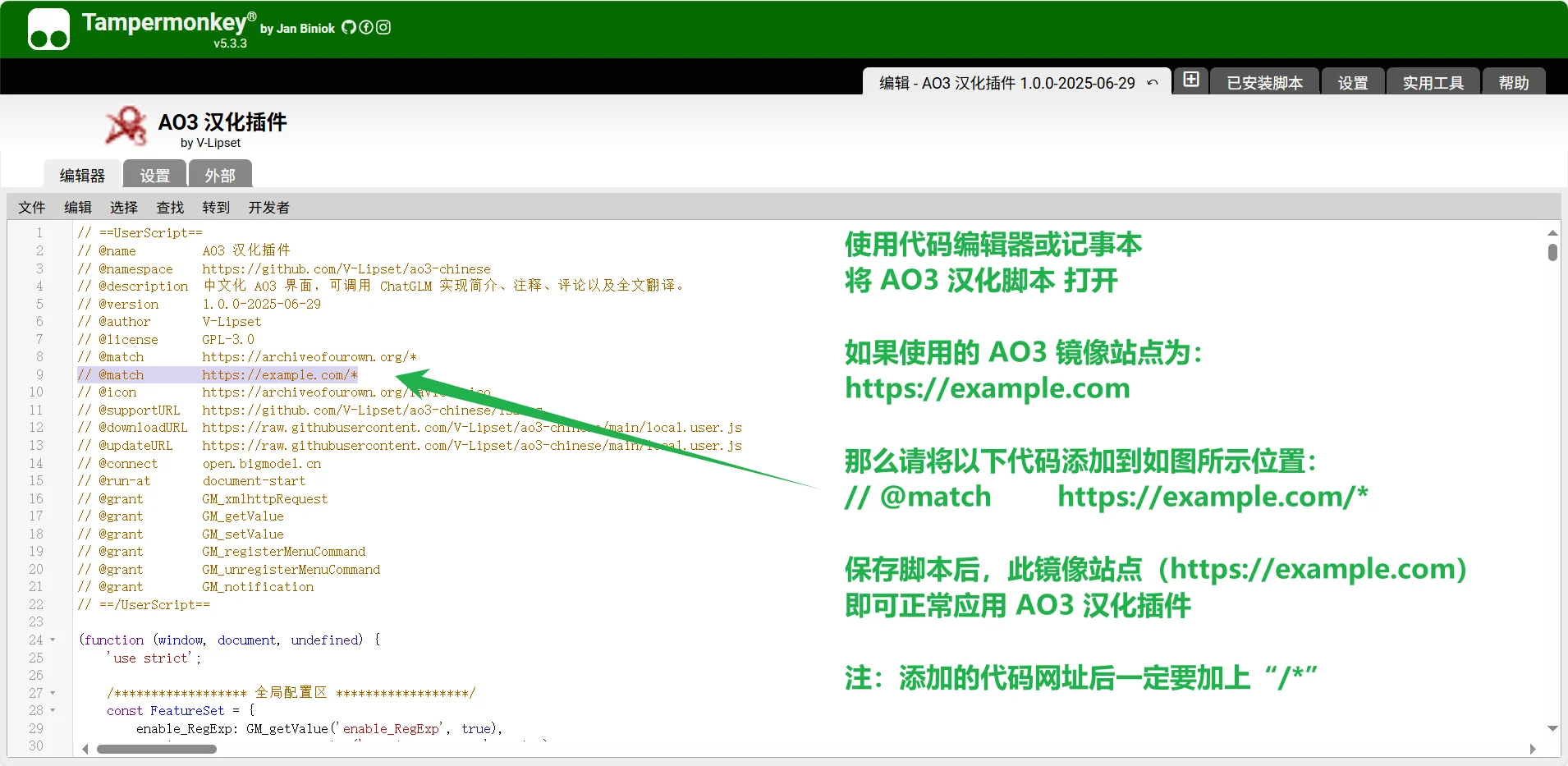
Task: Open the 开发者 menu
Action: (x=268, y=208)
